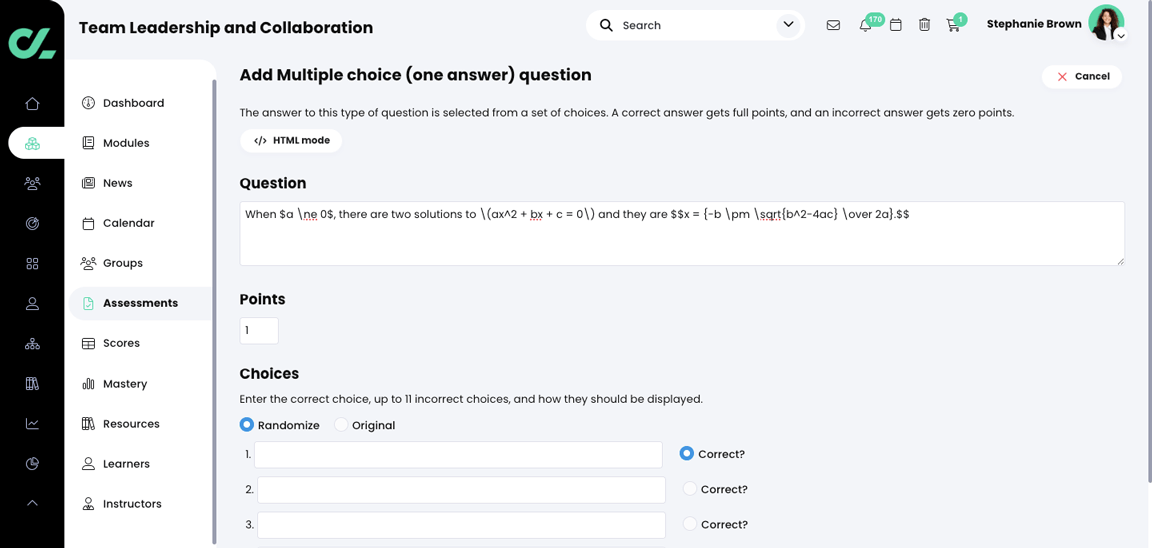1152x548 pixels.
Task: Click the News newspaper icon
Action: click(x=88, y=183)
